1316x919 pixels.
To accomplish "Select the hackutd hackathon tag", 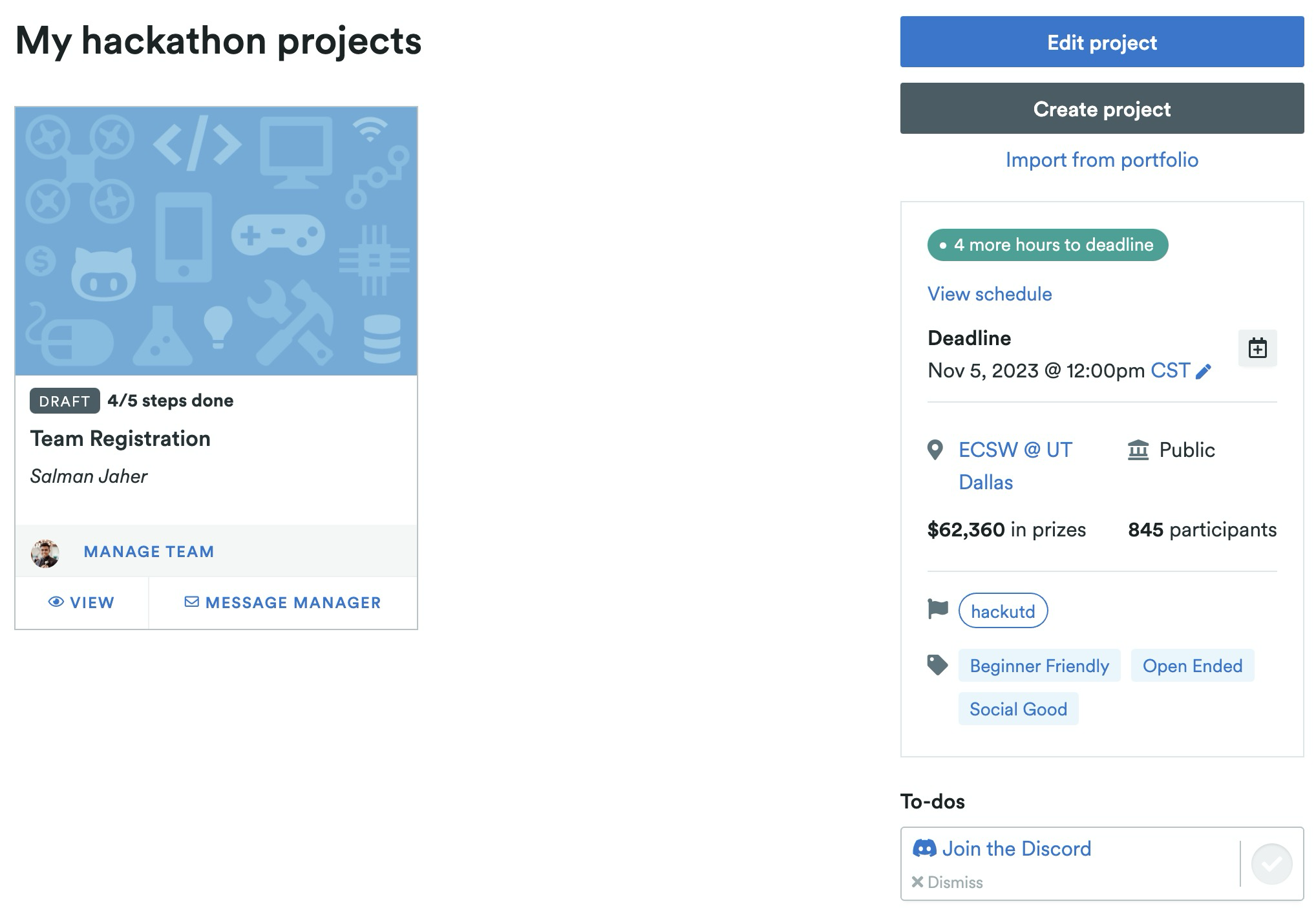I will pos(1003,611).
